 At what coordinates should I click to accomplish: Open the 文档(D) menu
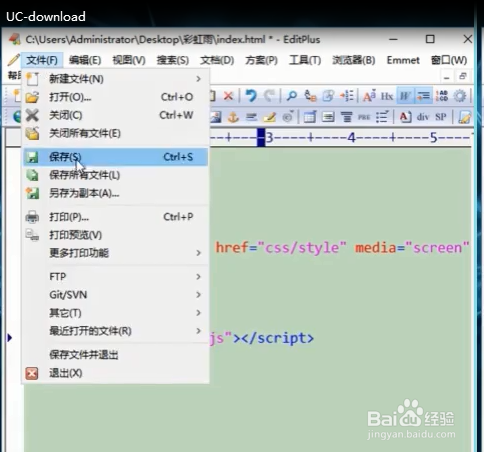(x=217, y=60)
